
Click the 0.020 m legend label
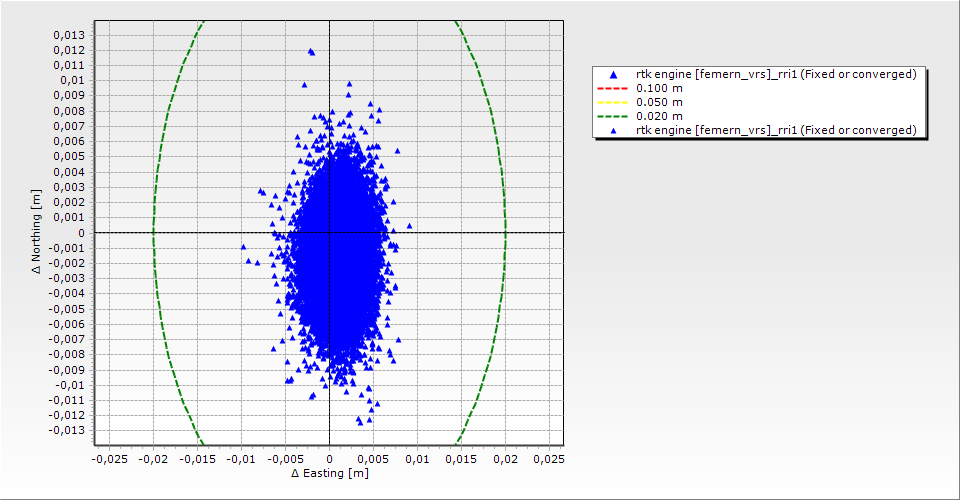(659, 116)
